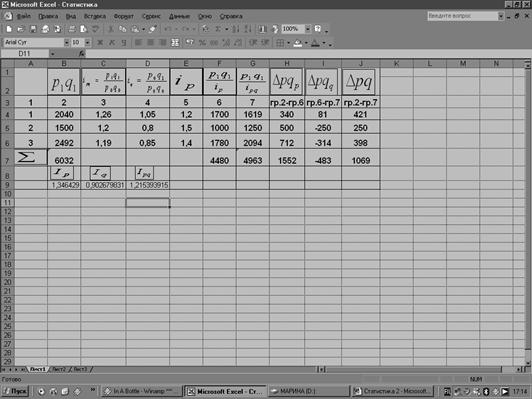This screenshot has width=532, height=399.
Task: Toggle bold formatting (Ж) button
Action: pyautogui.click(x=100, y=43)
